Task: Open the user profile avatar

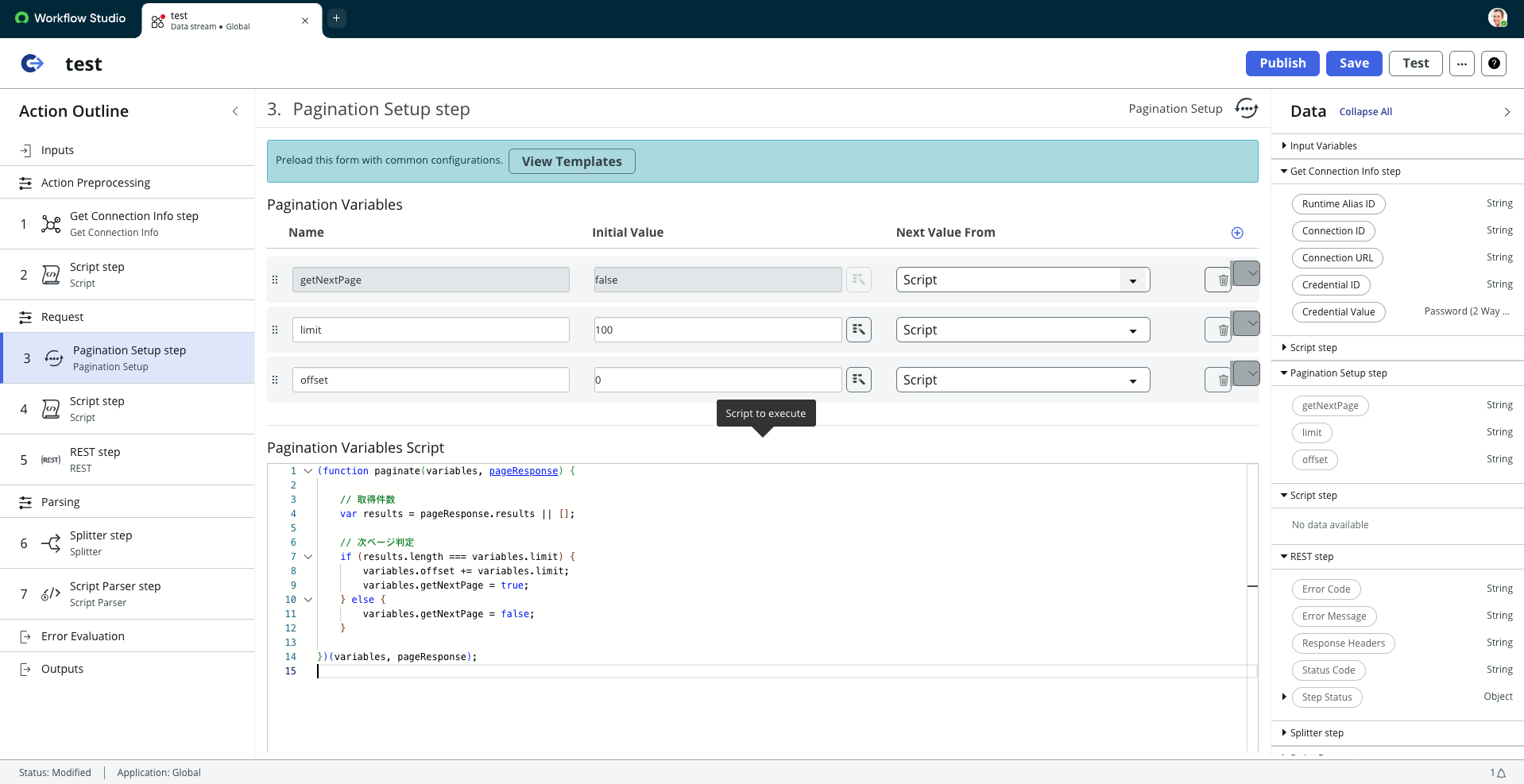Action: click(1497, 17)
